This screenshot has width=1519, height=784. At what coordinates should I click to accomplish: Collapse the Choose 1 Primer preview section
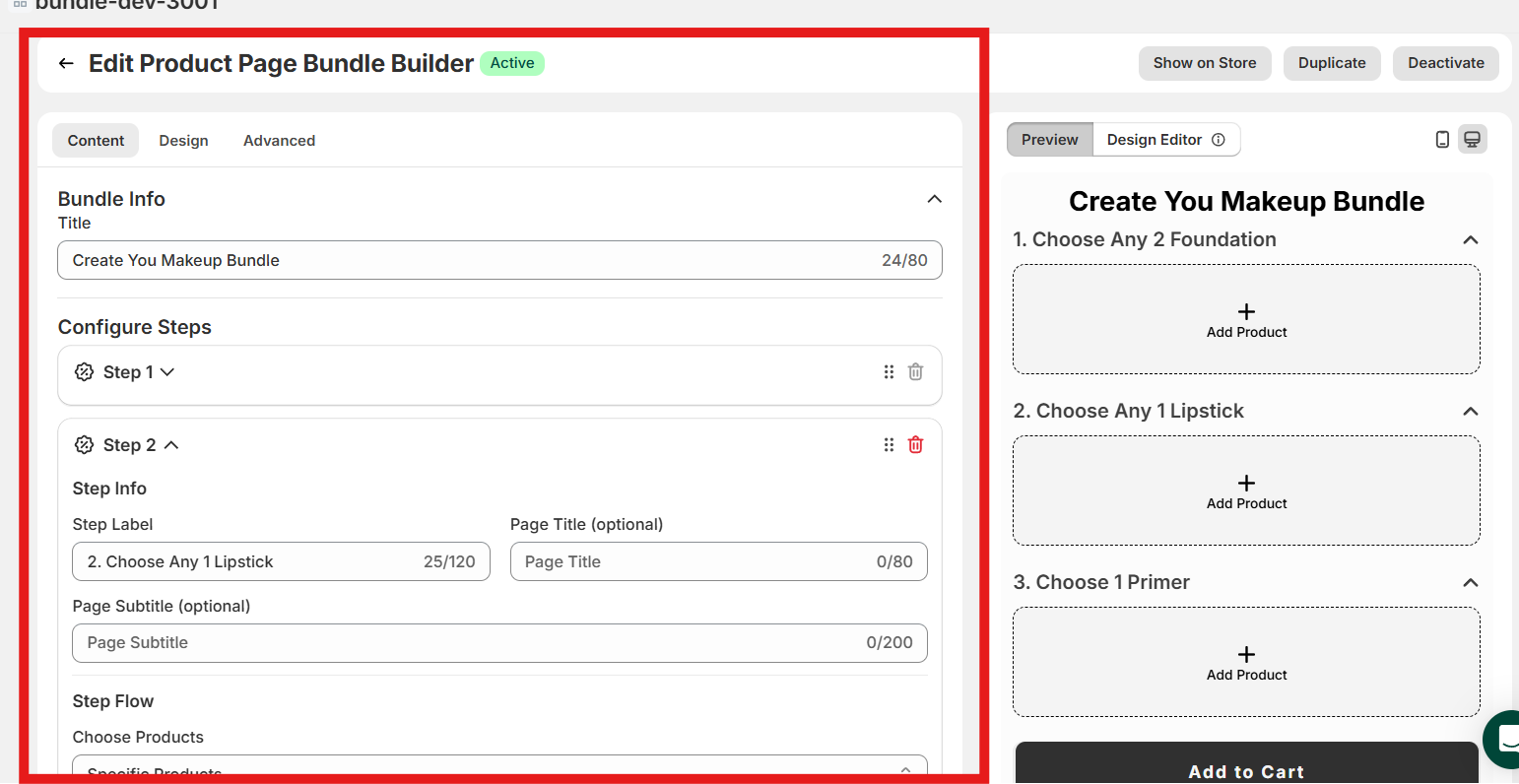point(1470,583)
